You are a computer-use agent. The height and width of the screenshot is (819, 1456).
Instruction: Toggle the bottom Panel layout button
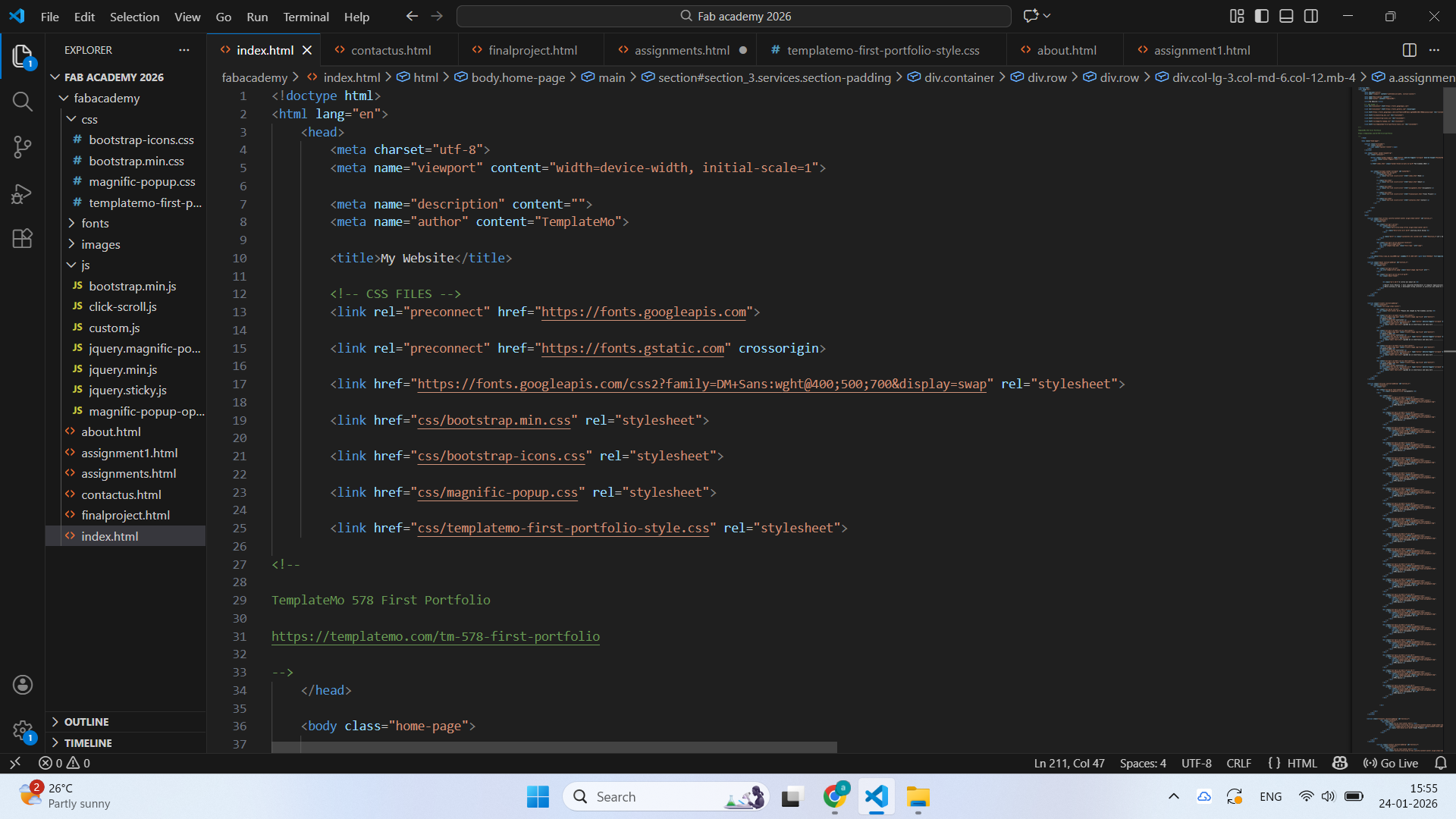click(x=1286, y=16)
